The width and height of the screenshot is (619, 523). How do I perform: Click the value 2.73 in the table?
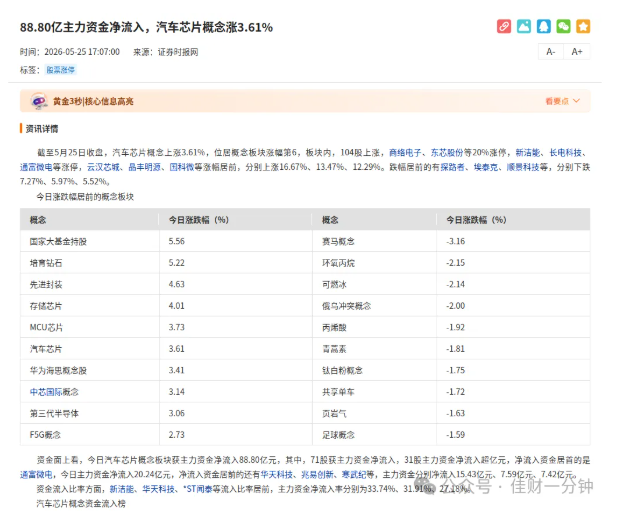[x=176, y=435]
